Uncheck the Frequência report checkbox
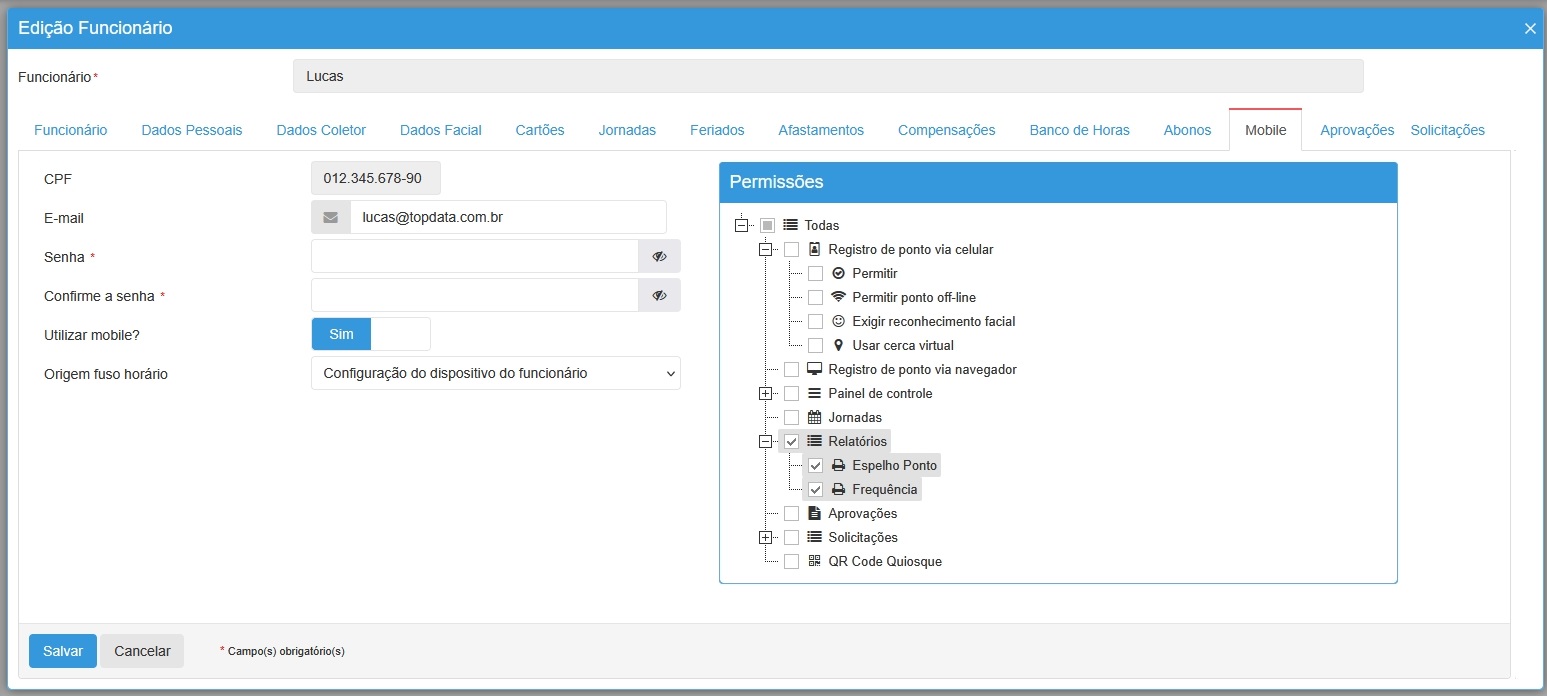The width and height of the screenshot is (1547, 696). 815,490
